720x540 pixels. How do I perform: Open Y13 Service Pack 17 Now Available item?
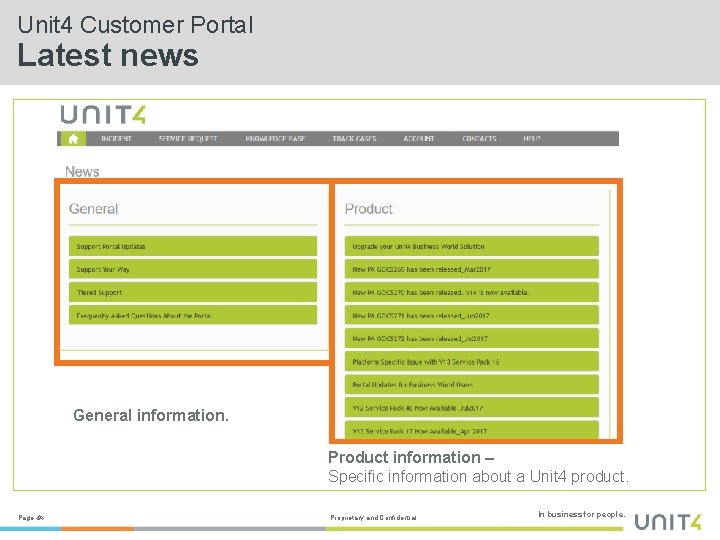472,430
